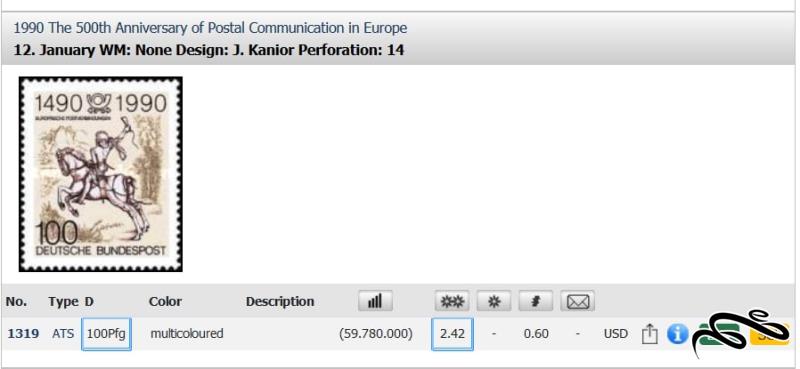Click the share icon next to USD
The height and width of the screenshot is (369, 800).
click(x=649, y=334)
